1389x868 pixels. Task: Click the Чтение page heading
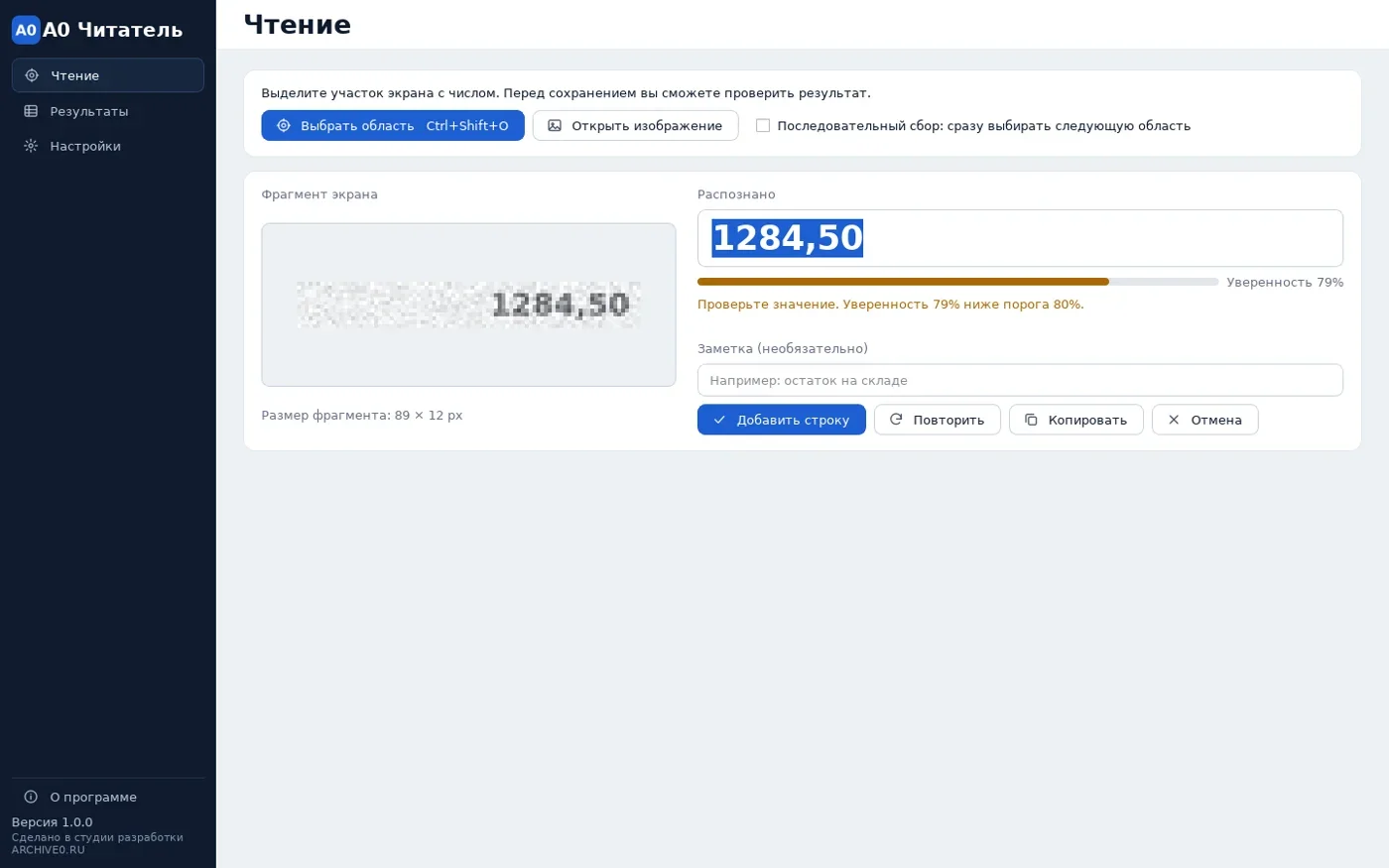tap(298, 25)
